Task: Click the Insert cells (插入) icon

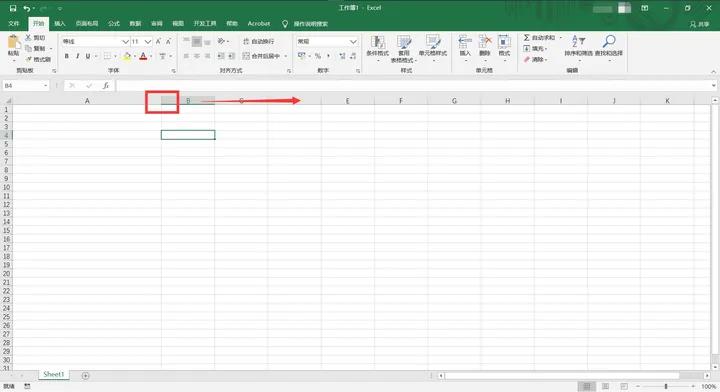Action: click(465, 42)
